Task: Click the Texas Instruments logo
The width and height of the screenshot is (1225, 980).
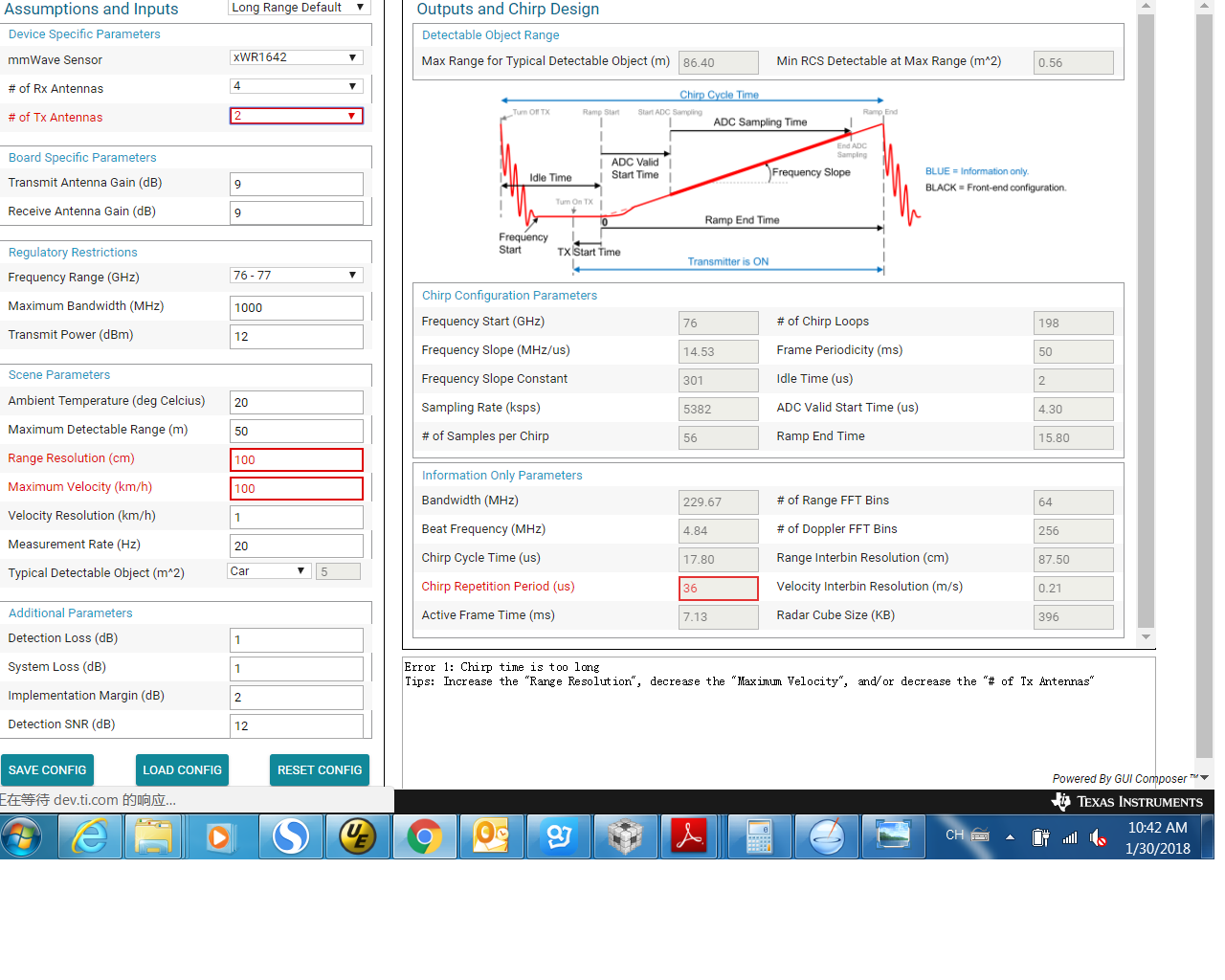Action: point(1127,801)
